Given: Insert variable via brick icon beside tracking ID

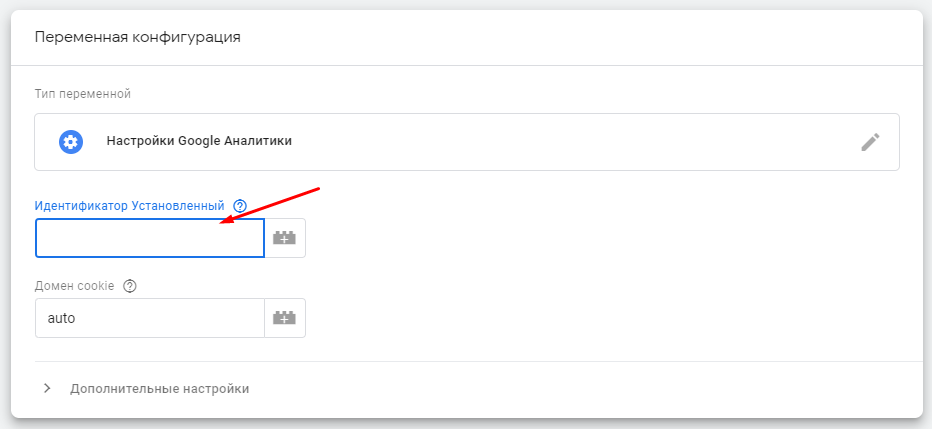Looking at the screenshot, I should pyautogui.click(x=285, y=238).
